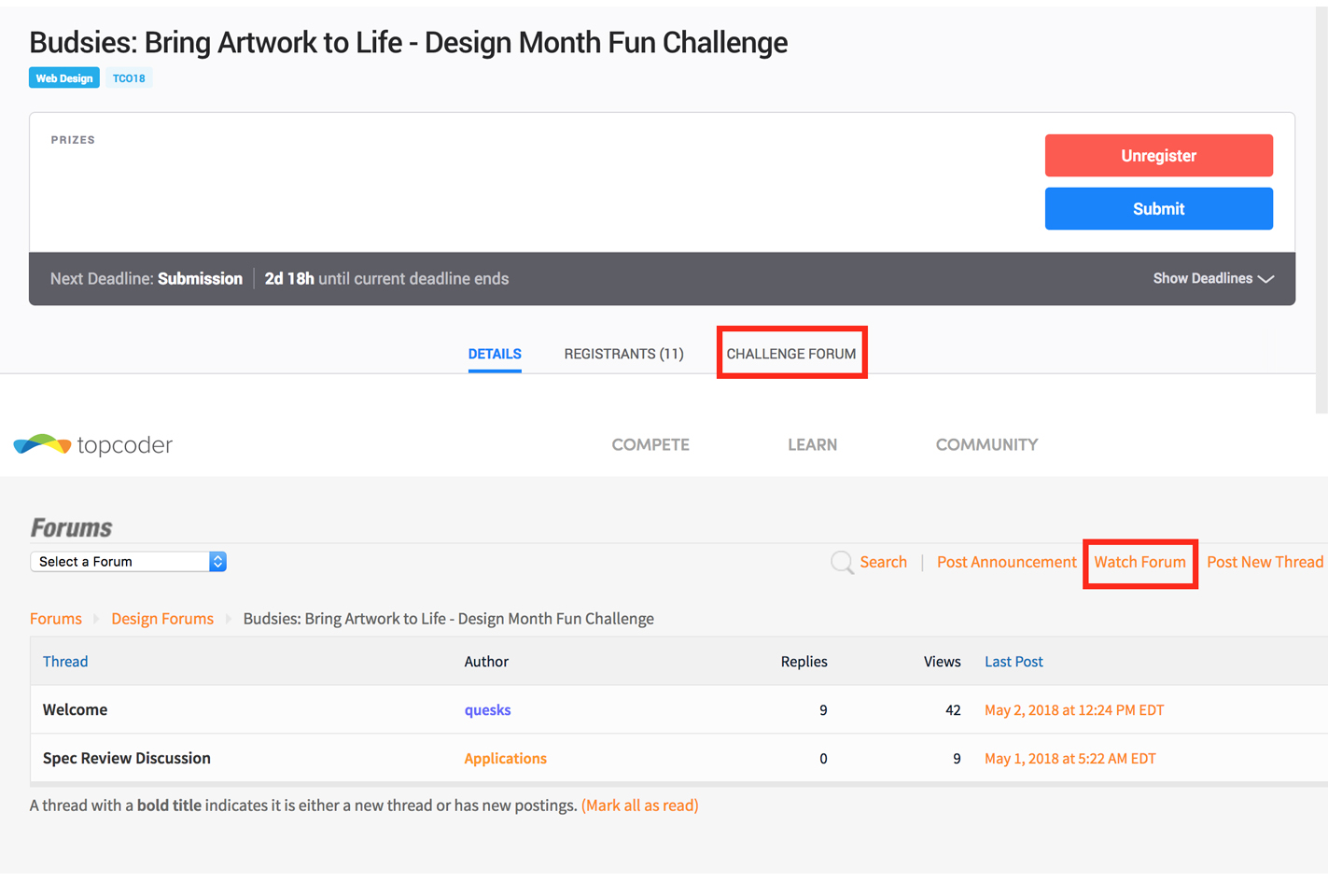Click the TCO18 tag
The image size is (1328, 896).
[129, 78]
